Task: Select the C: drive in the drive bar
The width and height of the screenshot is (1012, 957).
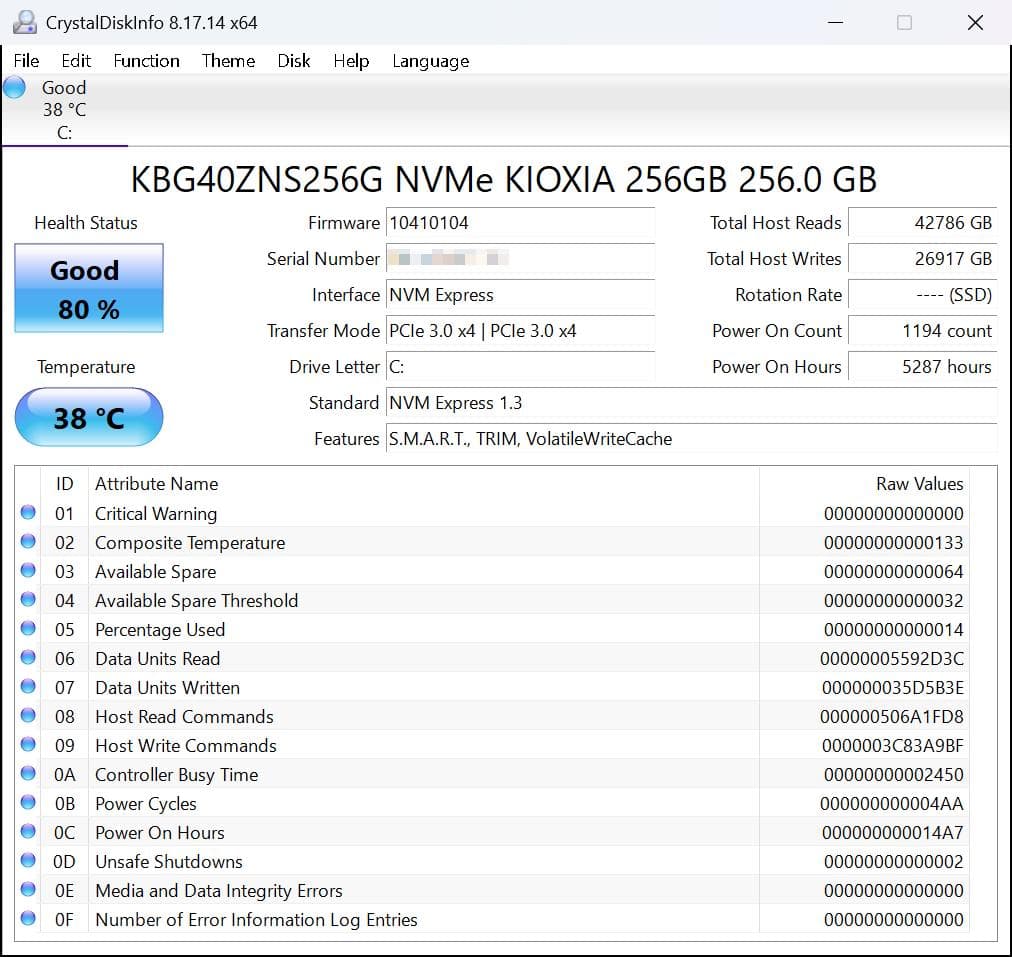Action: click(x=64, y=110)
